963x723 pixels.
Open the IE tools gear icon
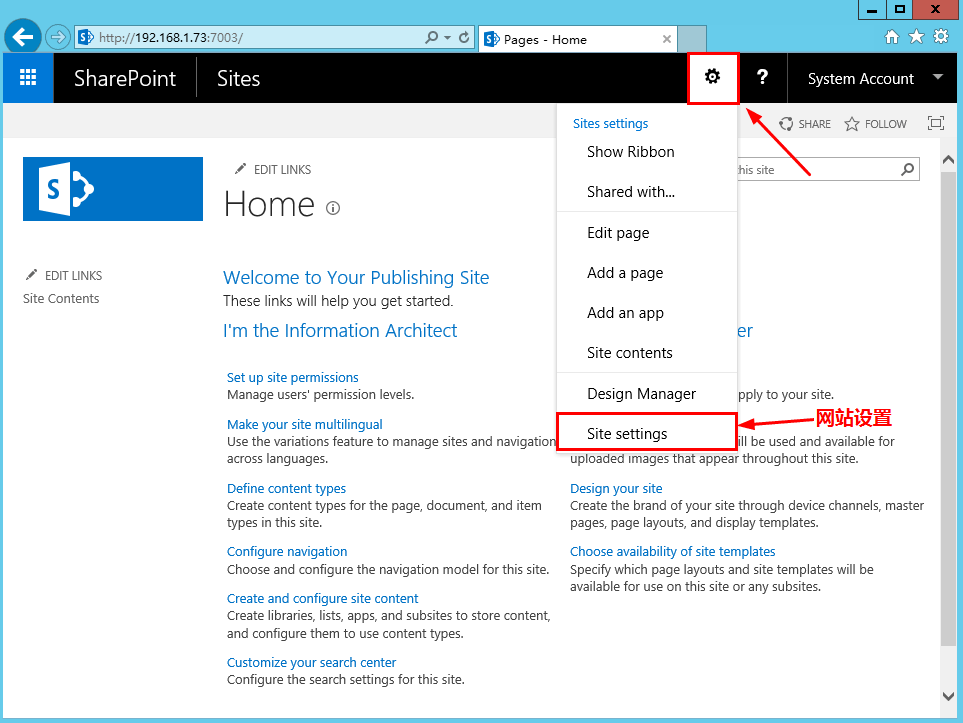coord(941,37)
